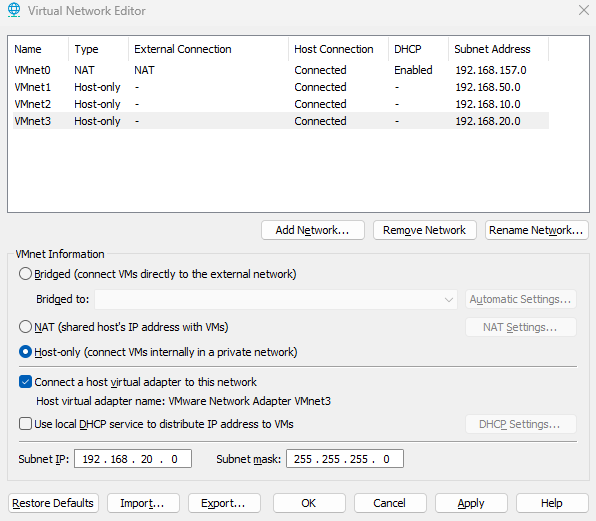Click Add Network button
This screenshot has height=521, width=596.
[313, 230]
